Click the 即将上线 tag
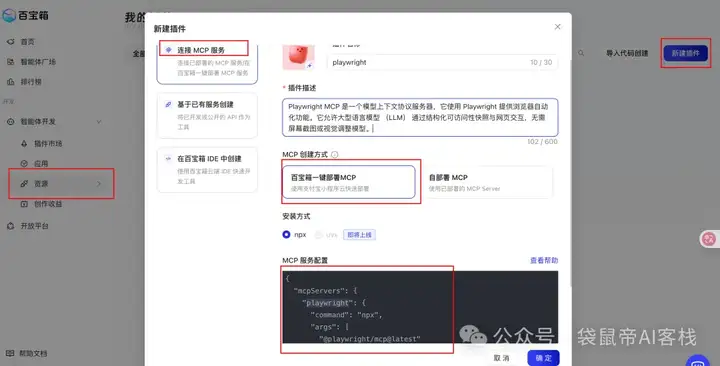The image size is (720, 366). click(359, 235)
